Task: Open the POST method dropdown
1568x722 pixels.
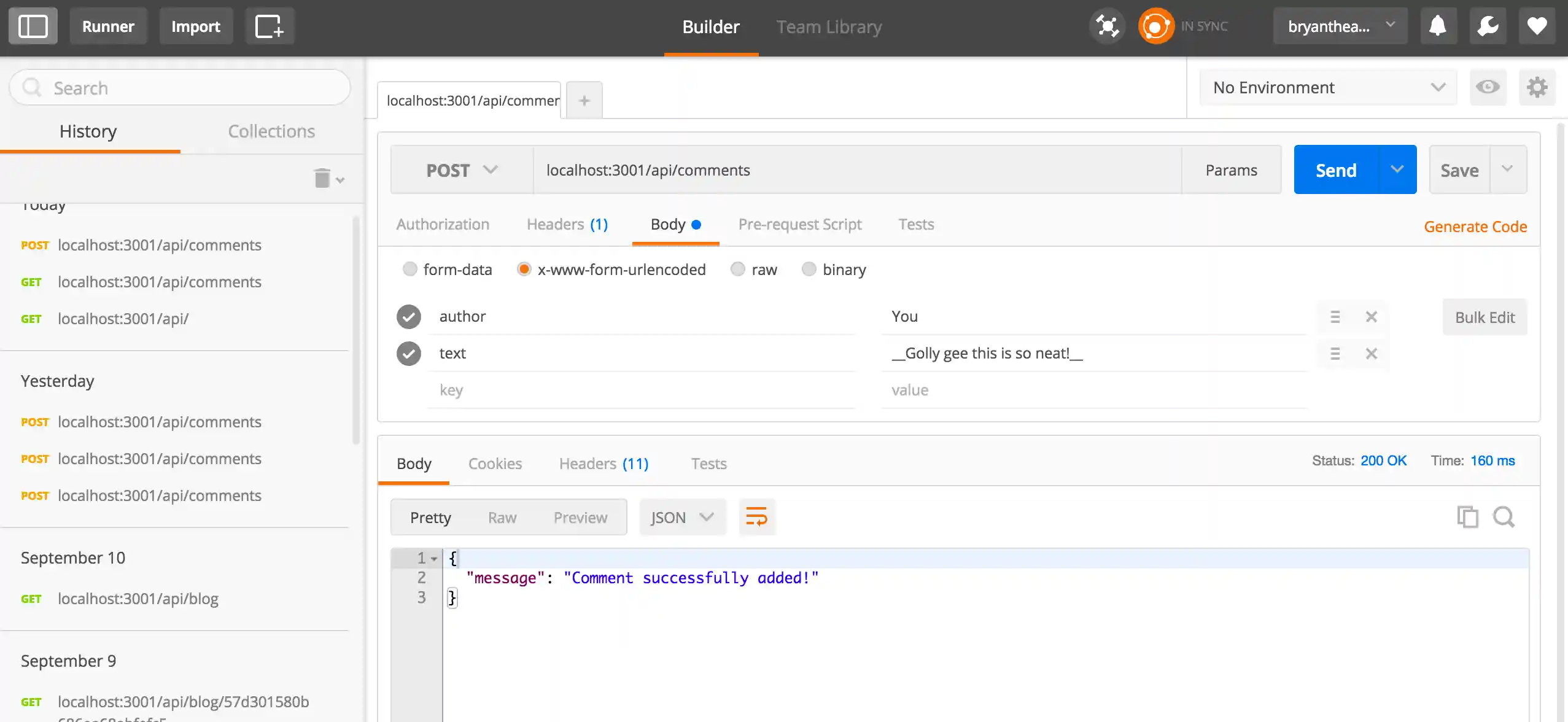Action: pyautogui.click(x=462, y=170)
